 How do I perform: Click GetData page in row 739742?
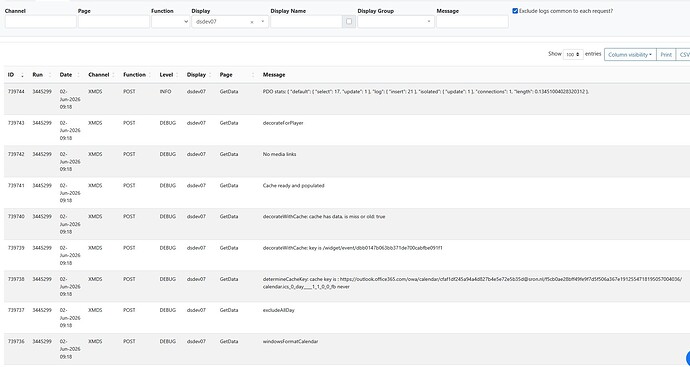click(x=229, y=154)
